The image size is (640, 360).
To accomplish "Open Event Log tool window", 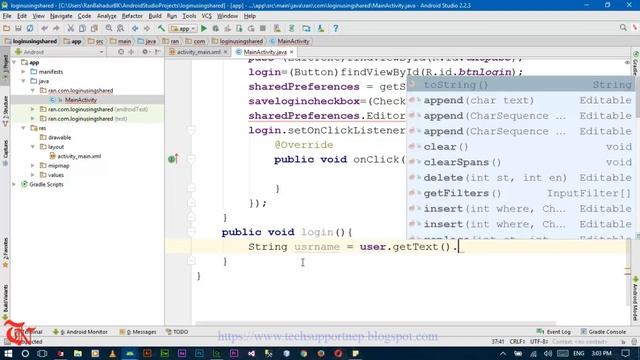I will [554, 332].
